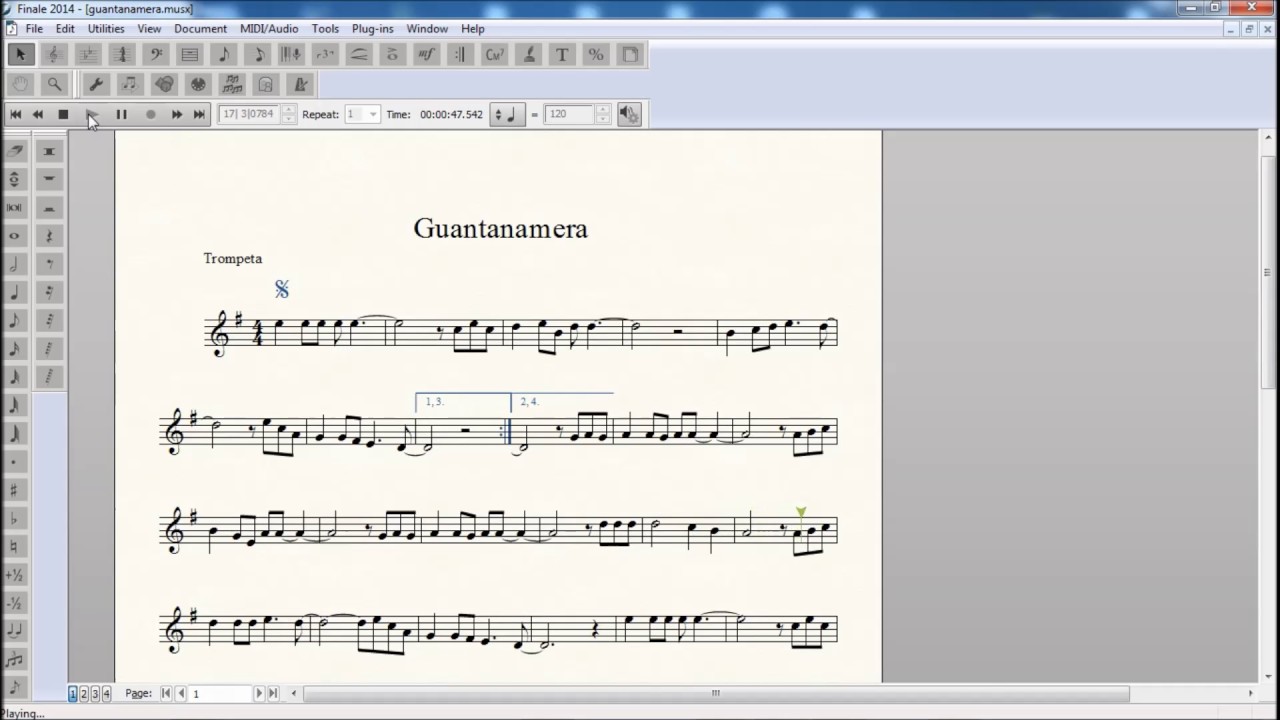Viewport: 1280px width, 720px height.
Task: Open the Repeat count dropdown
Action: click(373, 114)
